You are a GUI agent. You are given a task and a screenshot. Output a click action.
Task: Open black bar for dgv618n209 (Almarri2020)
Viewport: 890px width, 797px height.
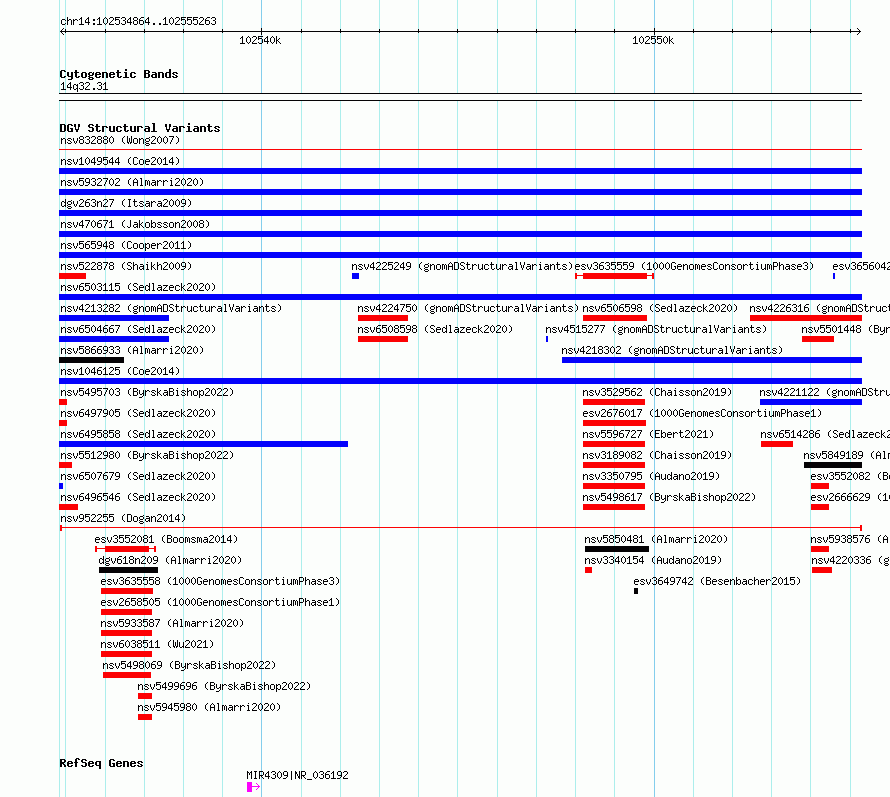[x=128, y=570]
